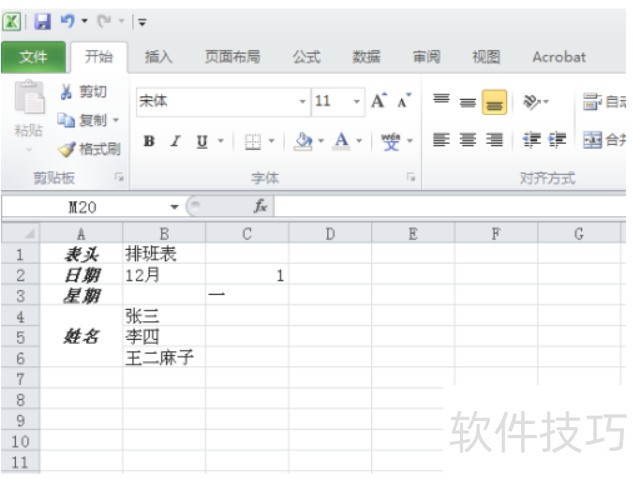
Task: Click the Name Box showing M20
Action: [x=83, y=207]
